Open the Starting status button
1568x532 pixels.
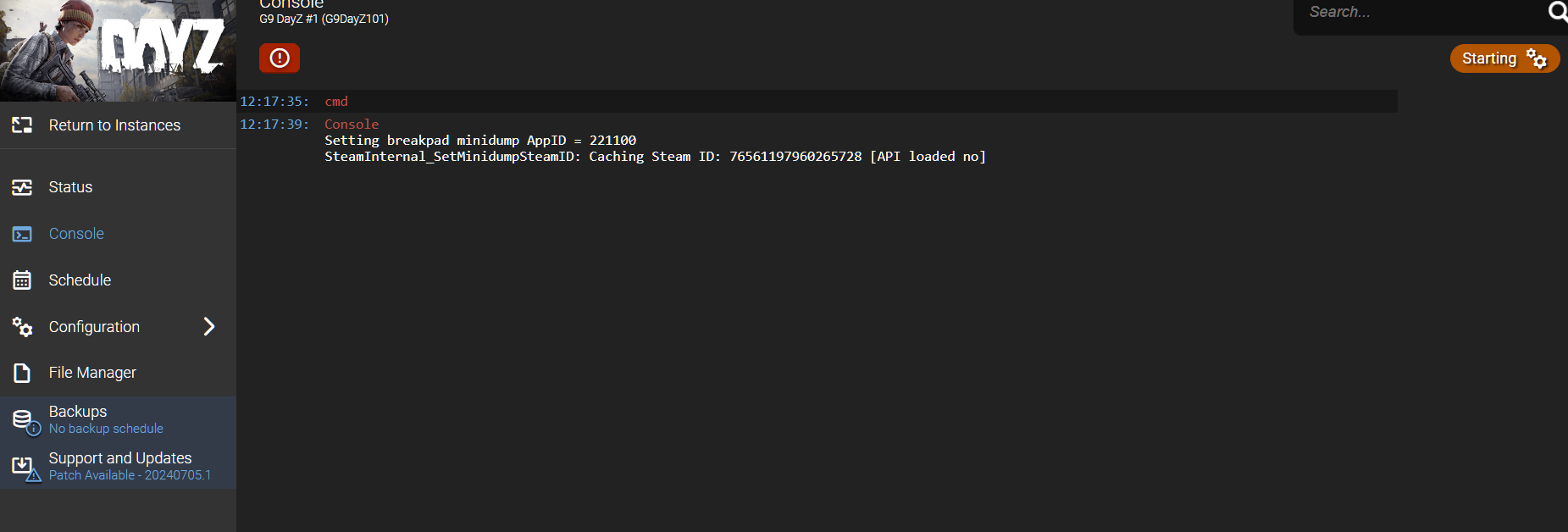click(x=1504, y=58)
